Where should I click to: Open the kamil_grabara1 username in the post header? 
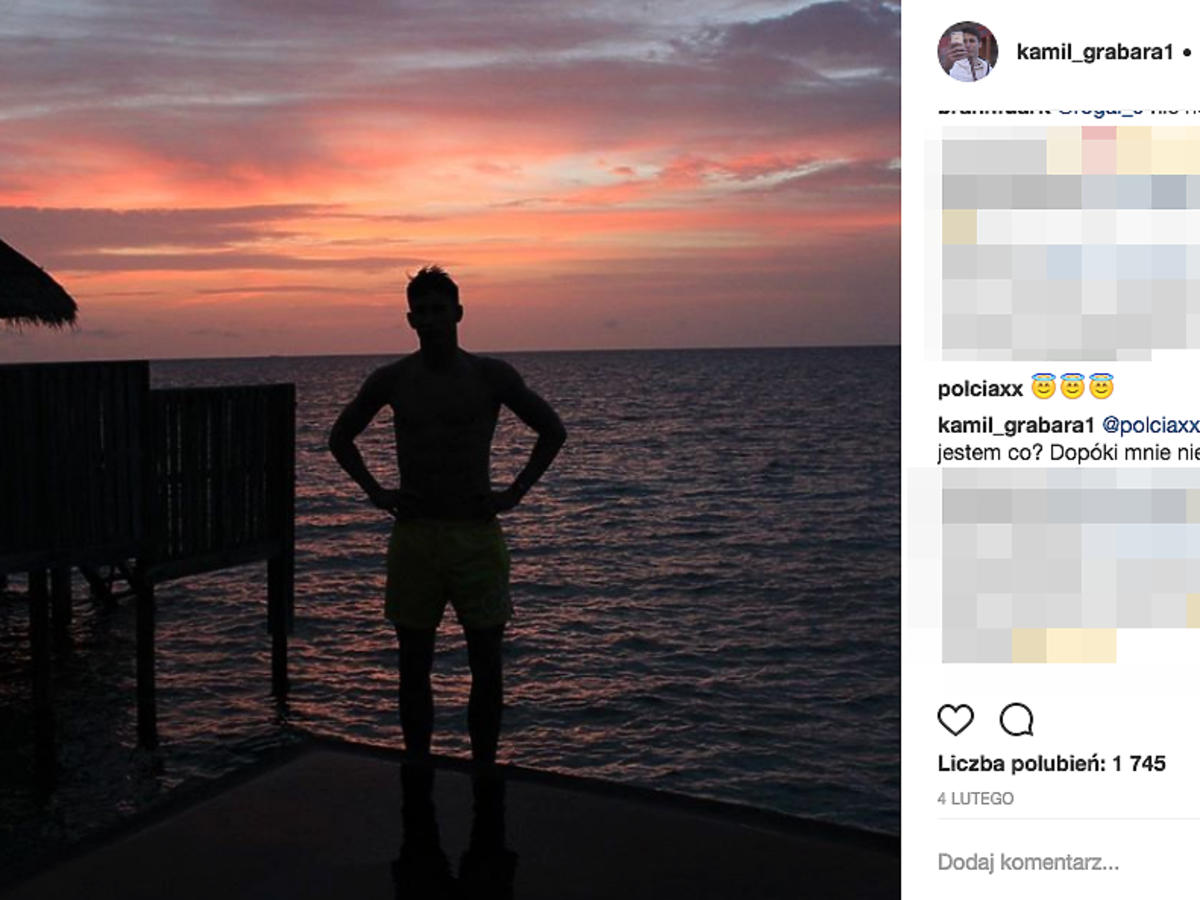point(1094,52)
